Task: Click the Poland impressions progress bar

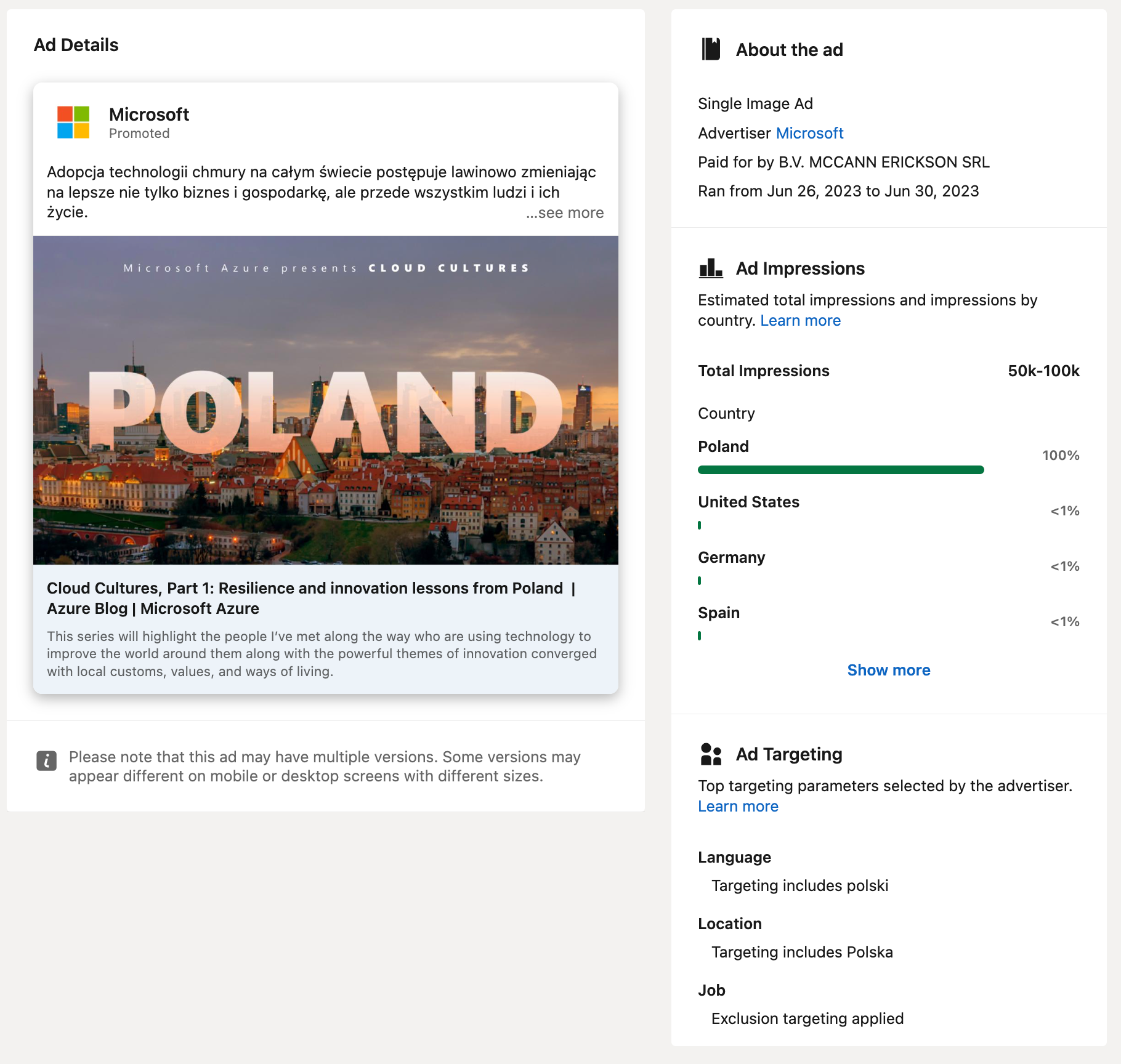Action: click(841, 470)
